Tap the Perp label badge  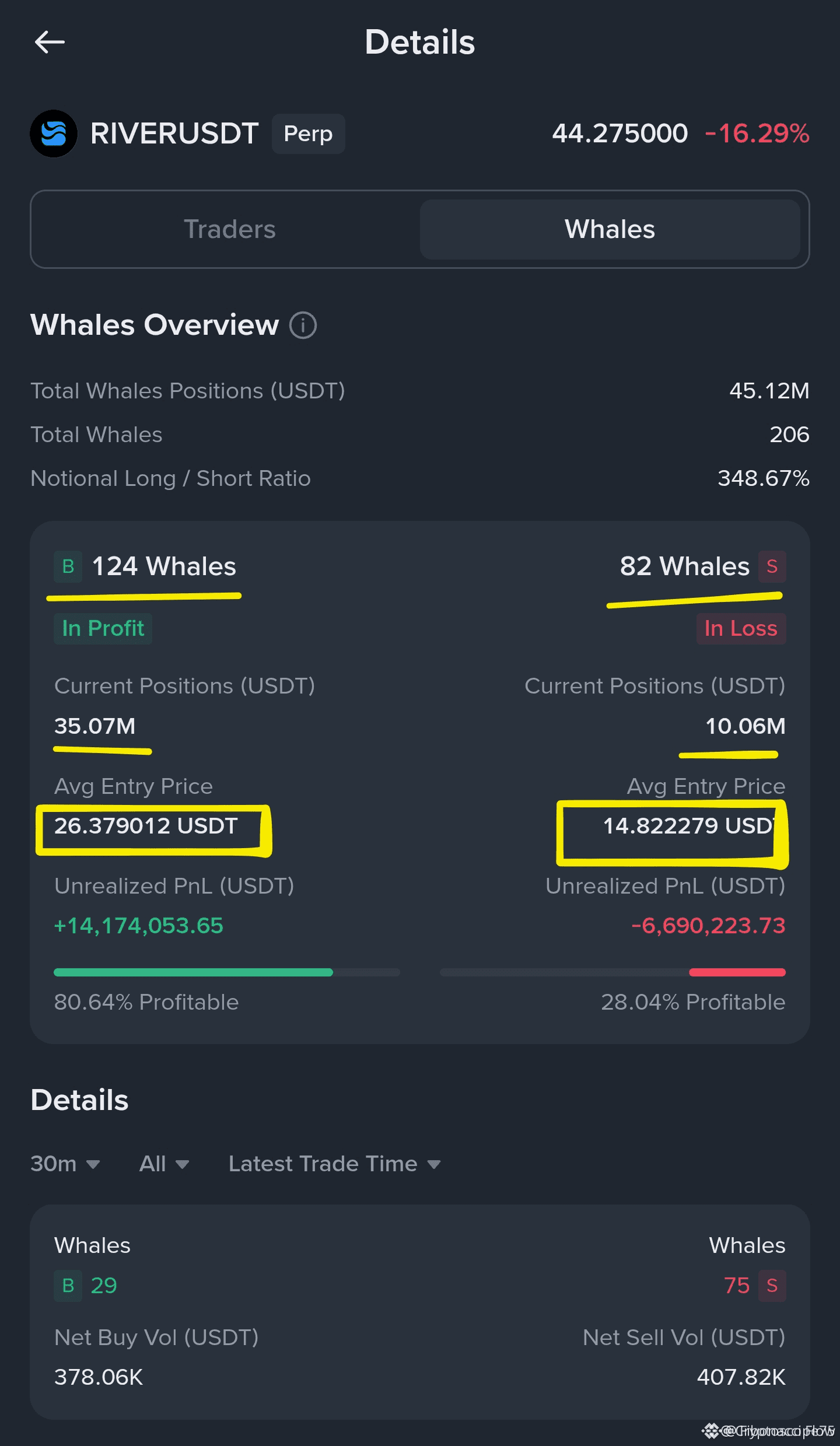tap(308, 134)
